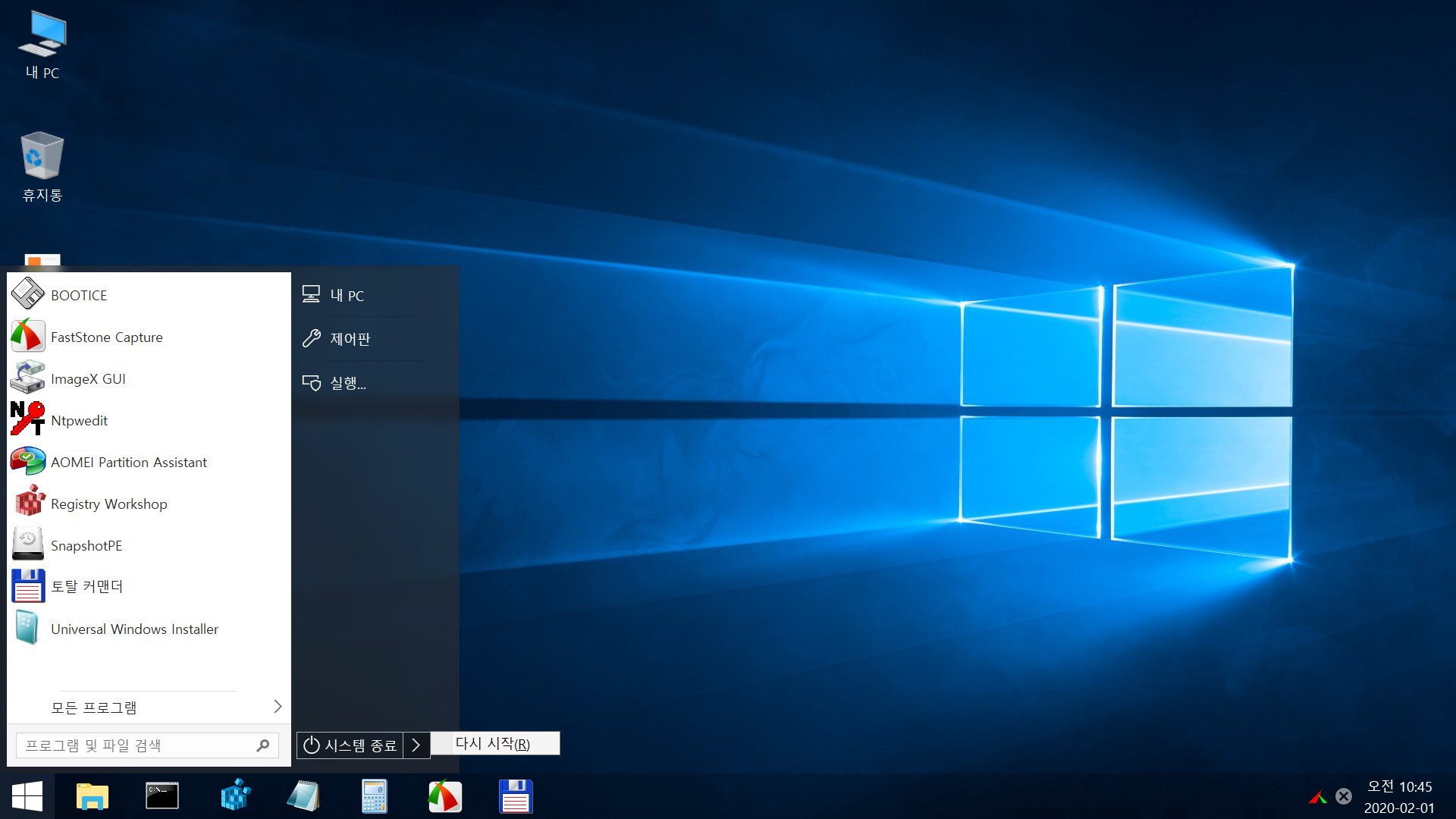Click the clock showing 오전 10:45
Image resolution: width=1456 pixels, height=819 pixels.
(x=1399, y=786)
